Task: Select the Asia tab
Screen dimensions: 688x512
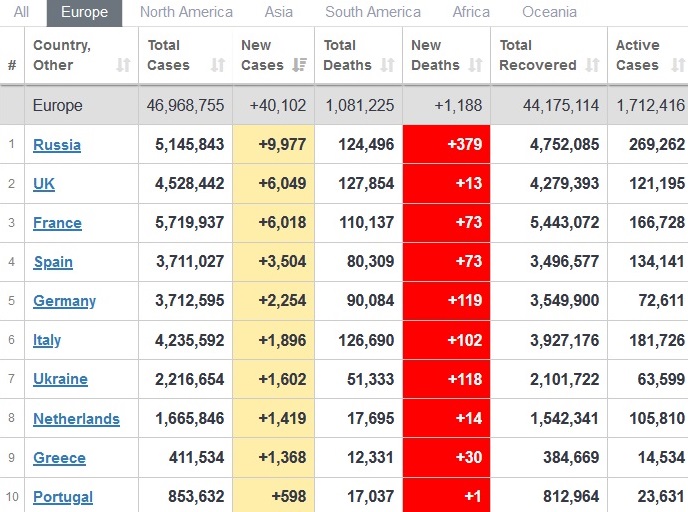Action: [x=279, y=12]
